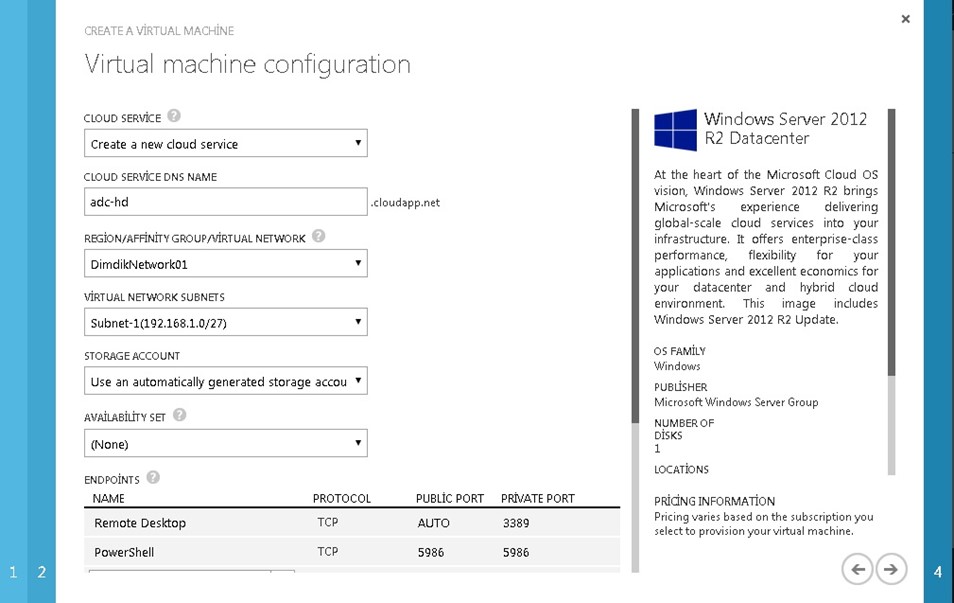
Task: Click the Pricing Information heading
Action: point(714,501)
